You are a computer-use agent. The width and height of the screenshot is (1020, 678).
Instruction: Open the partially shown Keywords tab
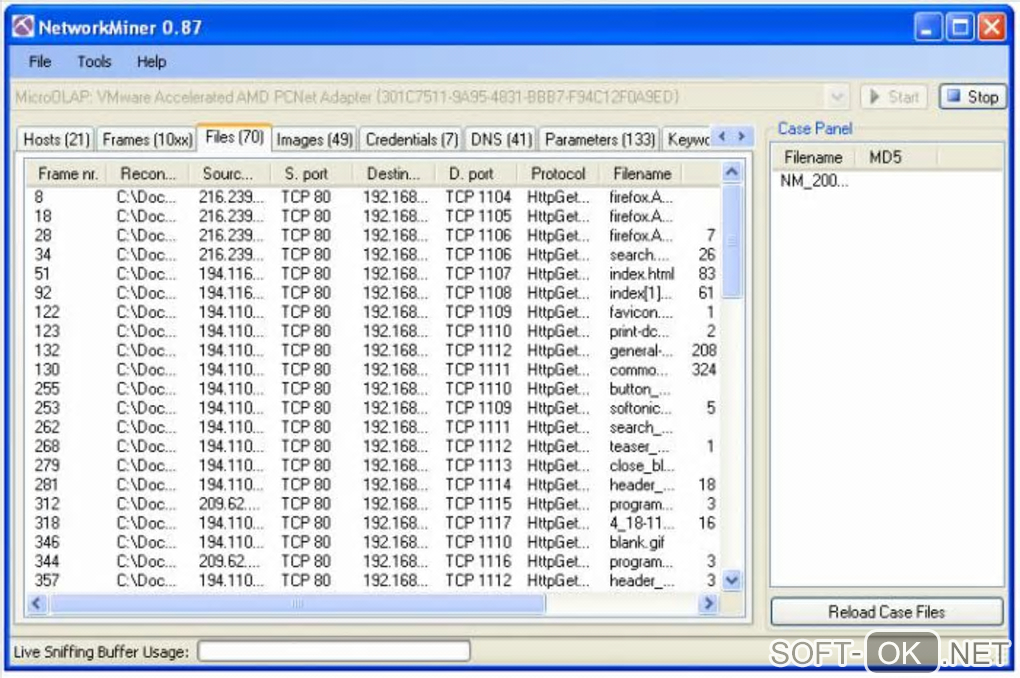(x=687, y=139)
